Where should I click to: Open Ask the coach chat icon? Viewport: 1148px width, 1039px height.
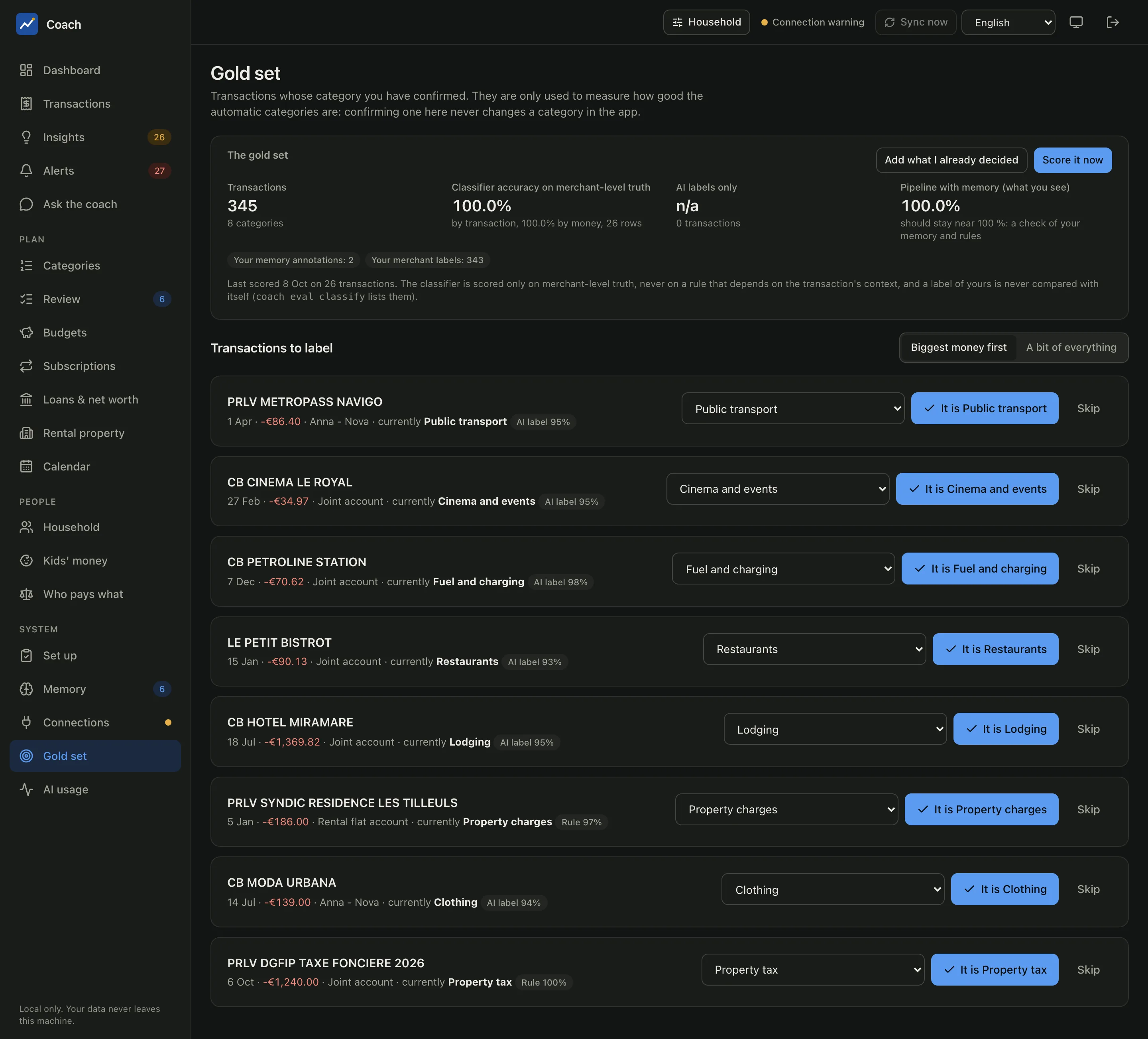pyautogui.click(x=26, y=204)
